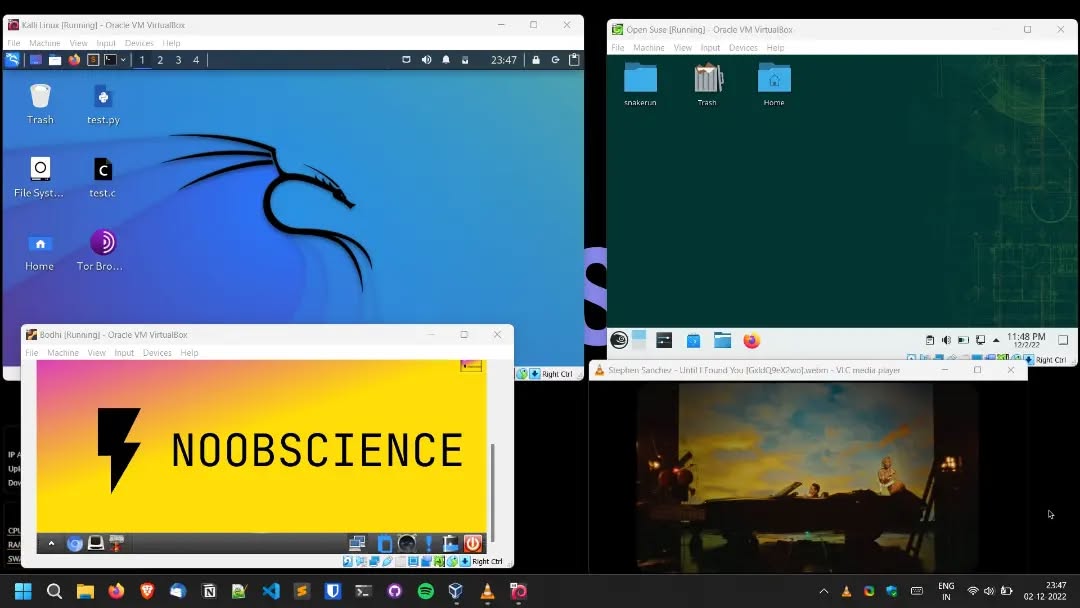Select File System icon on Kali desktop
This screenshot has height=608, width=1080.
39,178
